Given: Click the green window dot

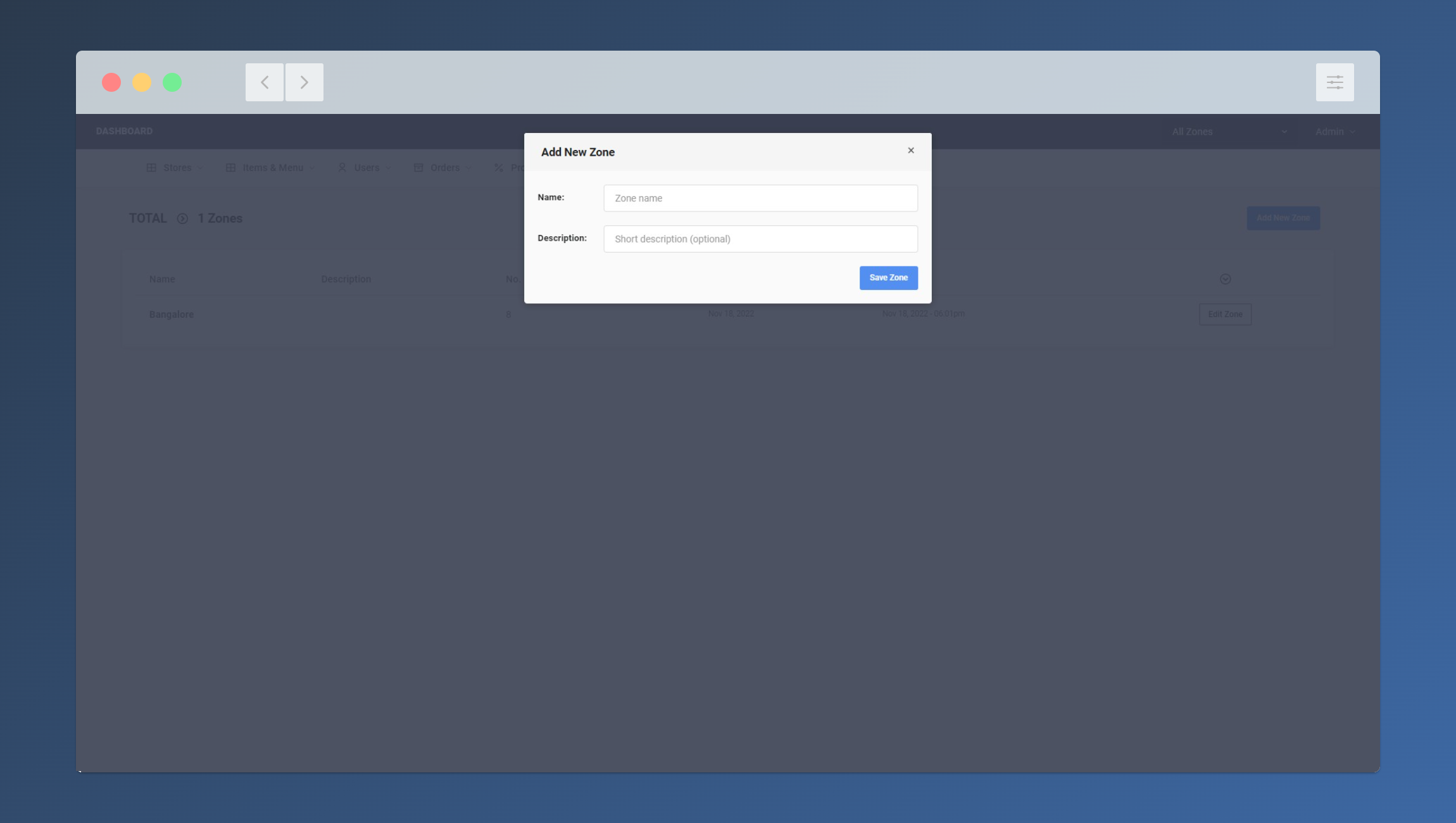Looking at the screenshot, I should click(x=172, y=82).
